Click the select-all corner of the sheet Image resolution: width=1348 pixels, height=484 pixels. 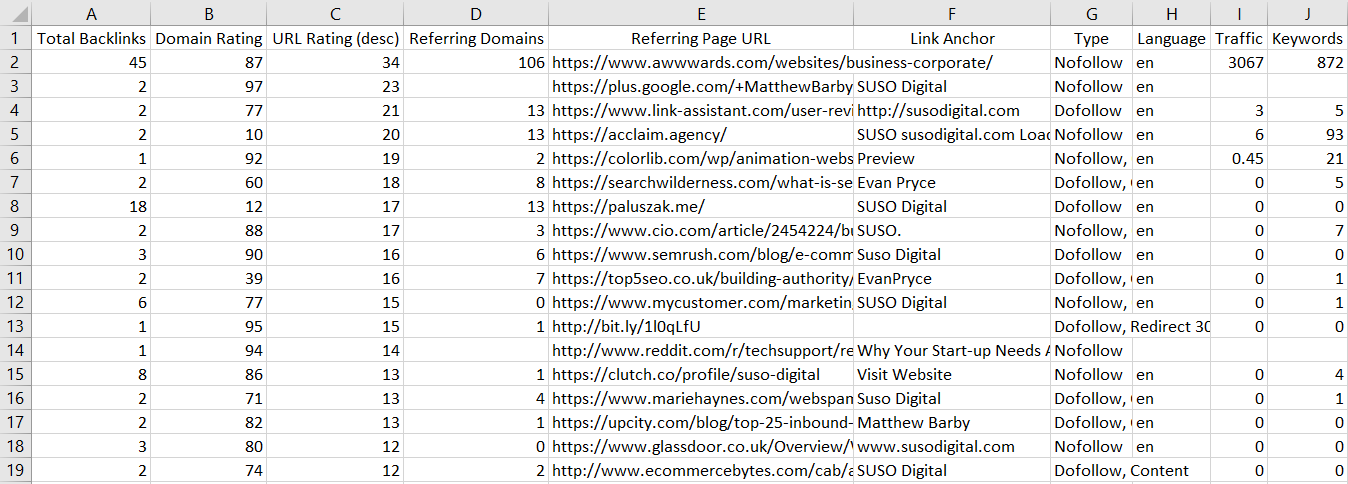15,13
